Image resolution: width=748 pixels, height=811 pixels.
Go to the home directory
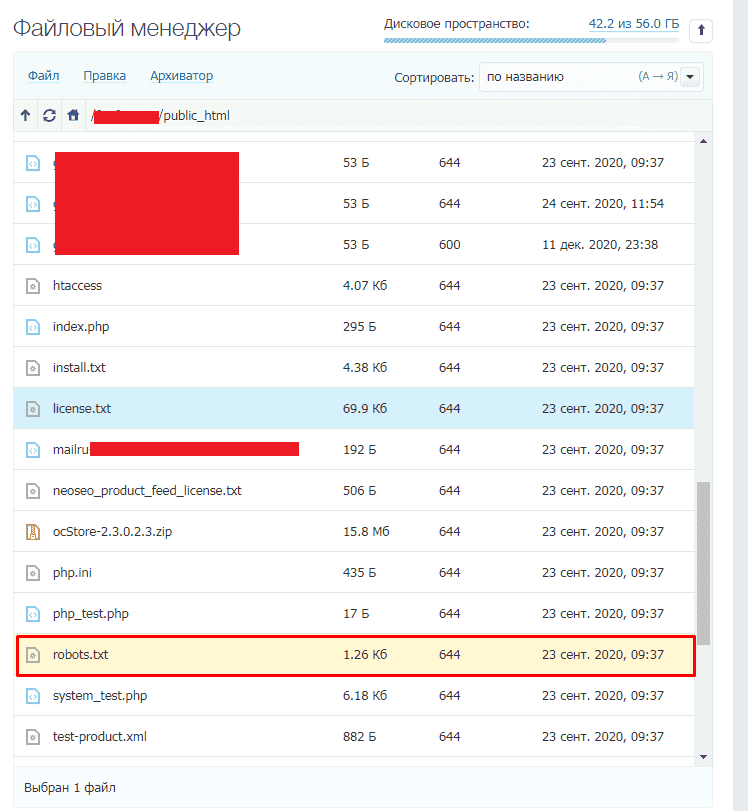point(73,115)
